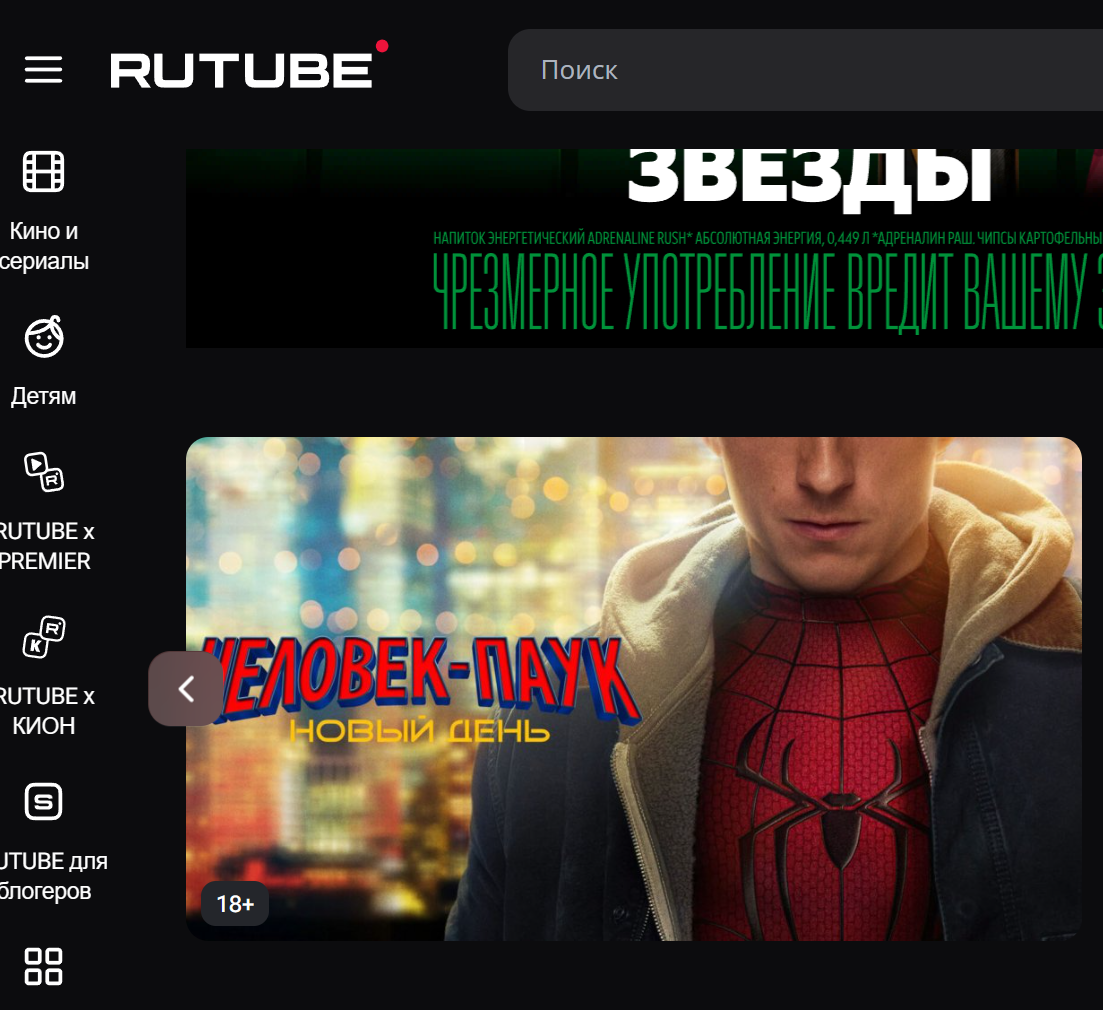
Task: Open the Adrenaline Rush ad banner
Action: coord(644,248)
